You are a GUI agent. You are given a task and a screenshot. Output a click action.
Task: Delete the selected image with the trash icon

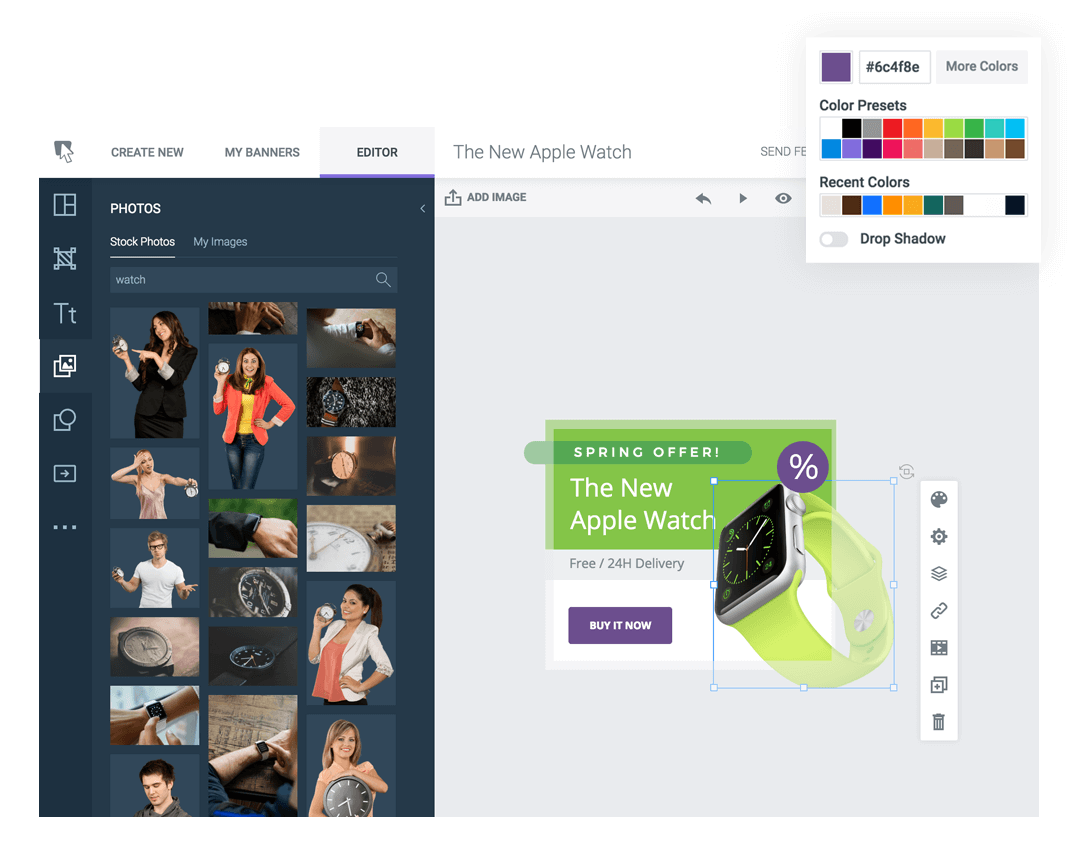(939, 721)
